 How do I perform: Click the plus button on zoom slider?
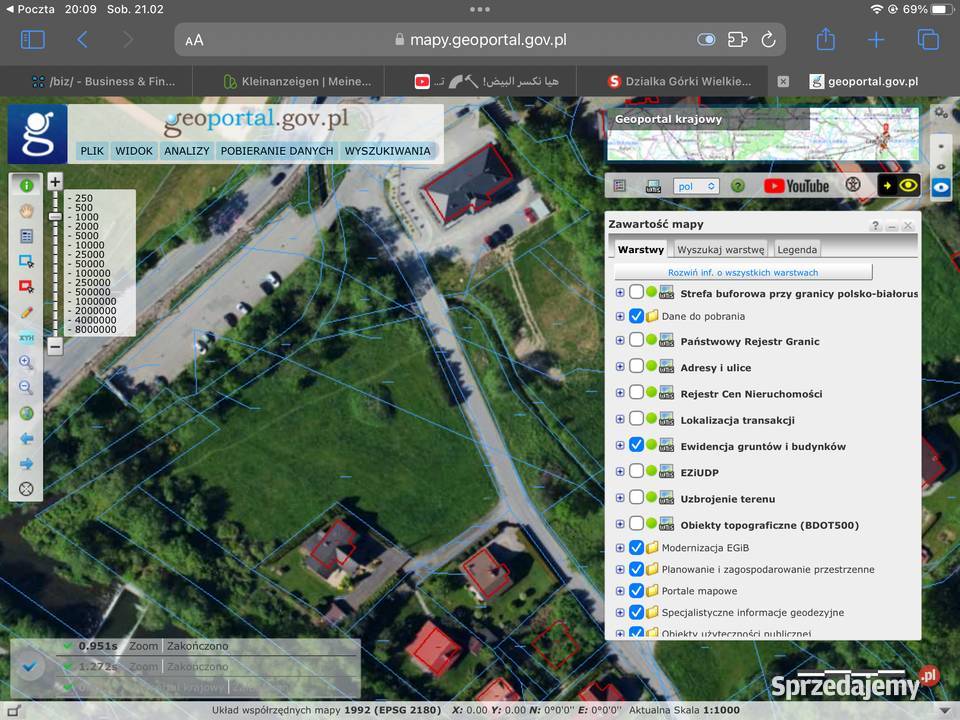point(55,182)
